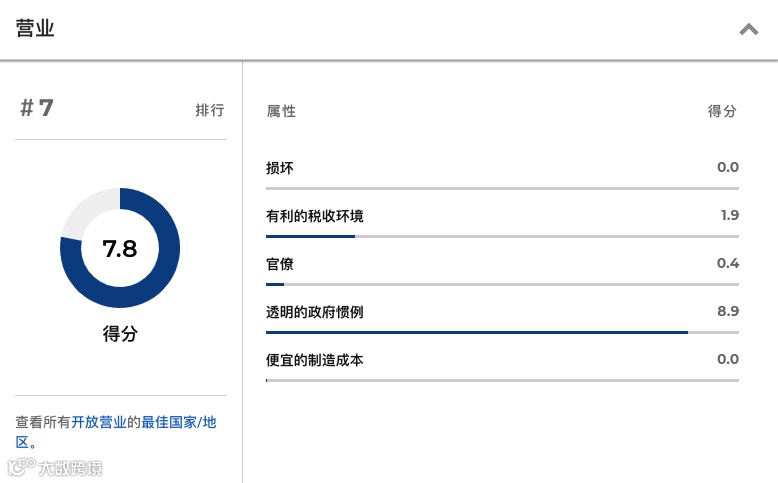The height and width of the screenshot is (483, 778).
Task: Select the 便宜的制造成本 attribute label
Action: (x=314, y=360)
